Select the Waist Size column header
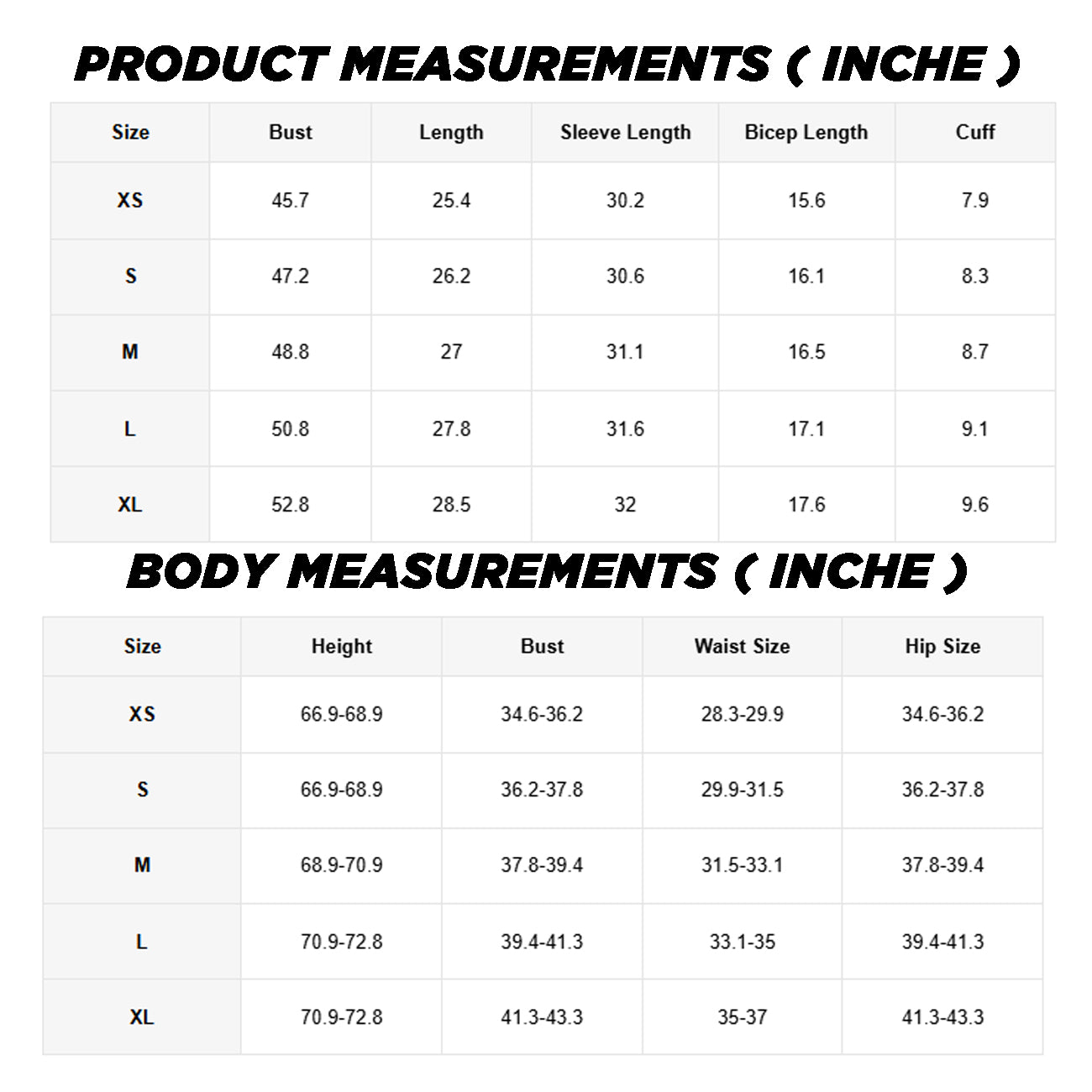 (742, 646)
